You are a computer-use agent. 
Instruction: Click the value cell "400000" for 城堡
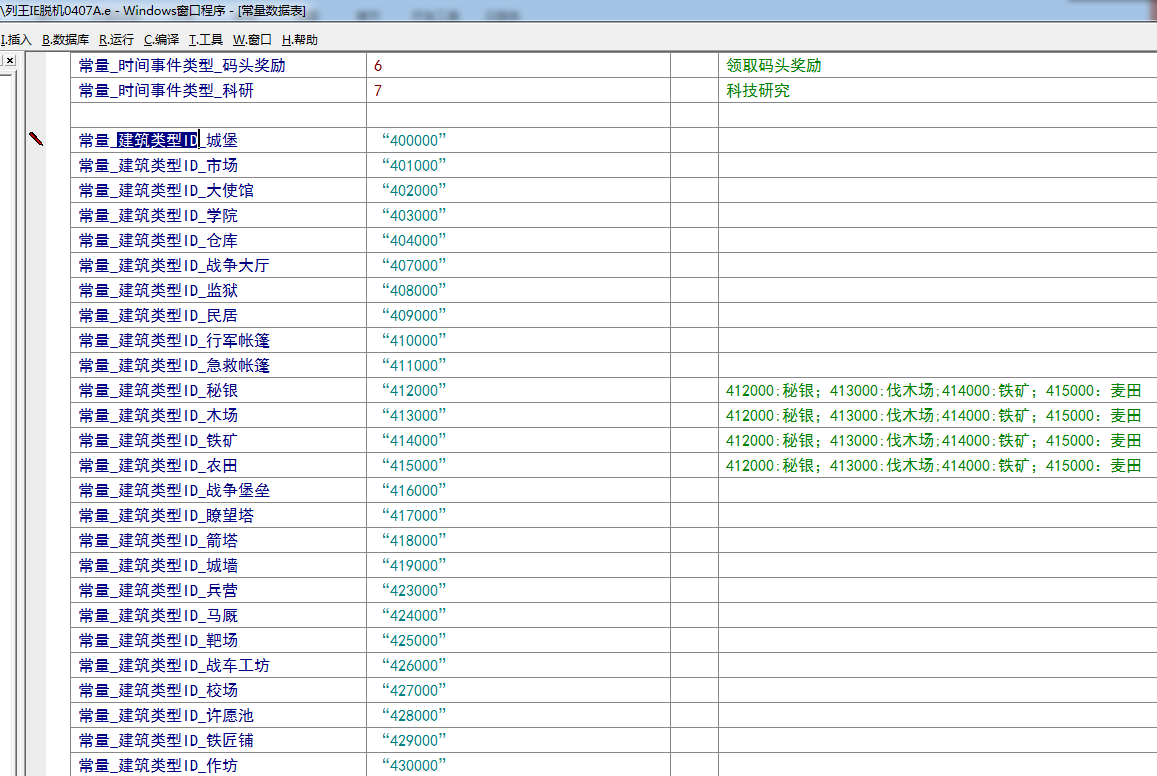click(414, 140)
